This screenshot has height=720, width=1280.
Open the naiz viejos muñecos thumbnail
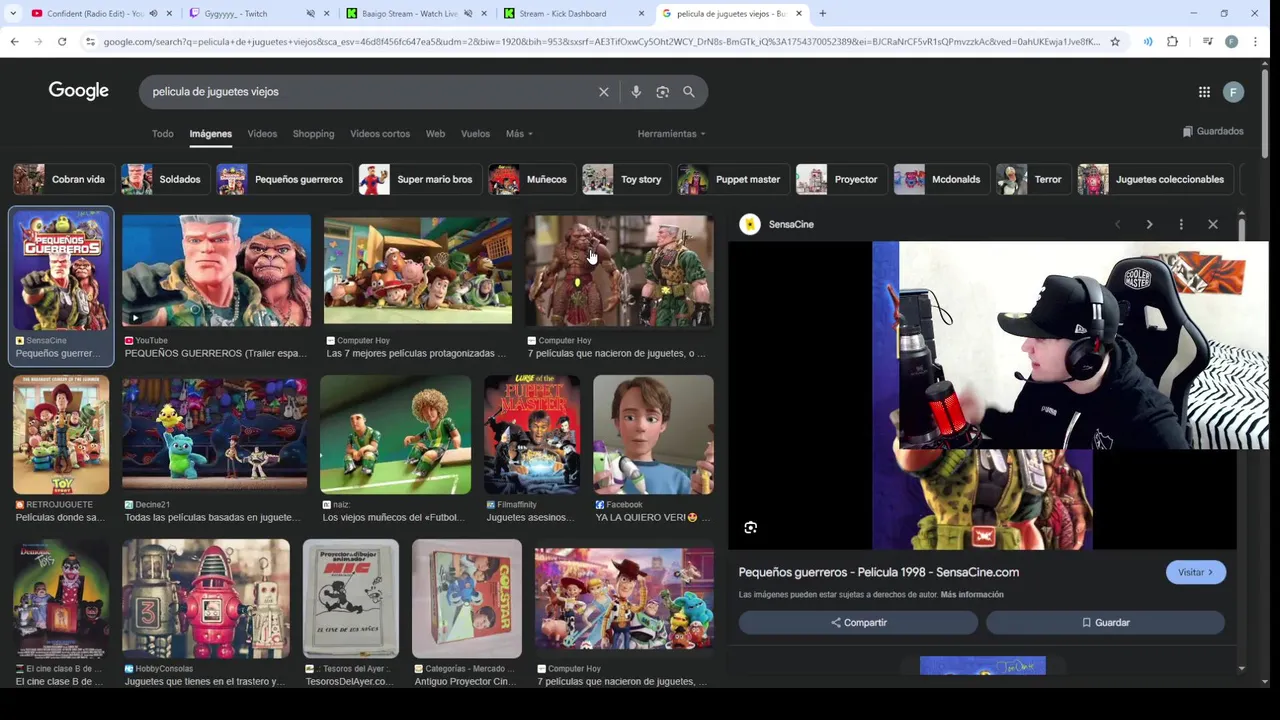(x=395, y=434)
